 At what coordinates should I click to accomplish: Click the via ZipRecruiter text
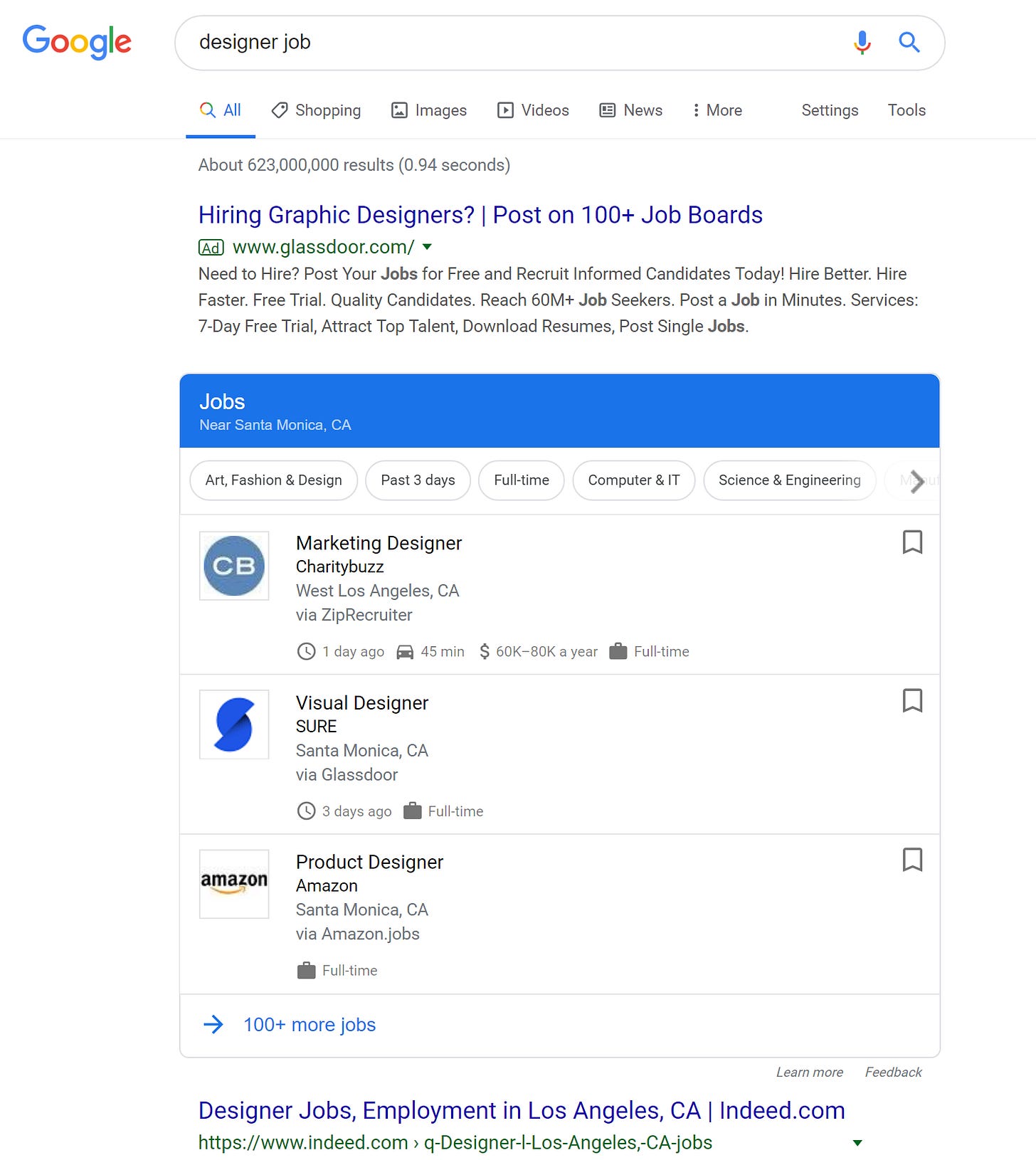point(354,615)
